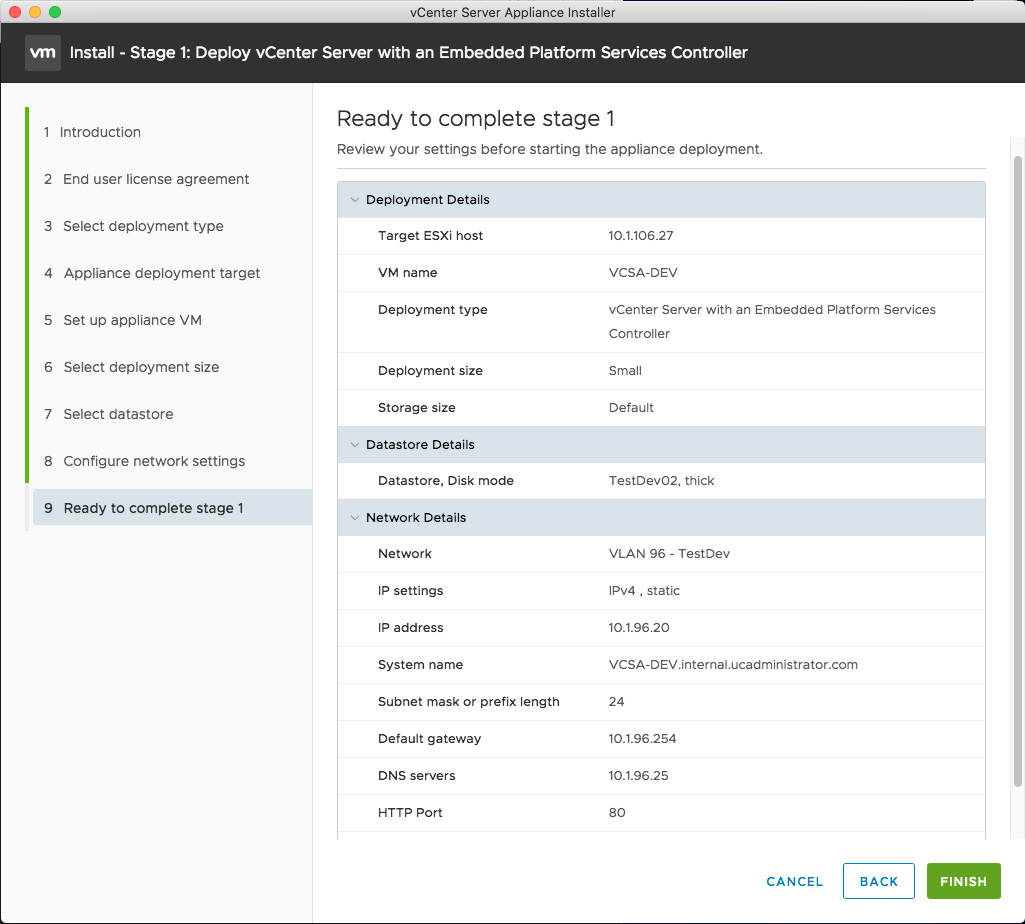Go to step 1 Introduction
The width and height of the screenshot is (1025, 924).
coord(100,132)
